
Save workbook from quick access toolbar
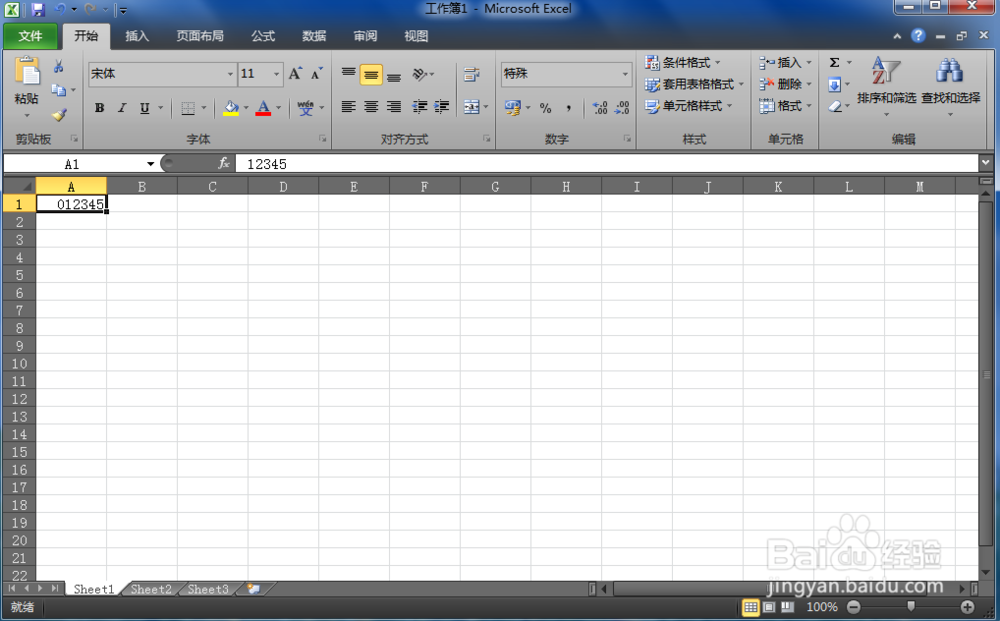pyautogui.click(x=38, y=9)
